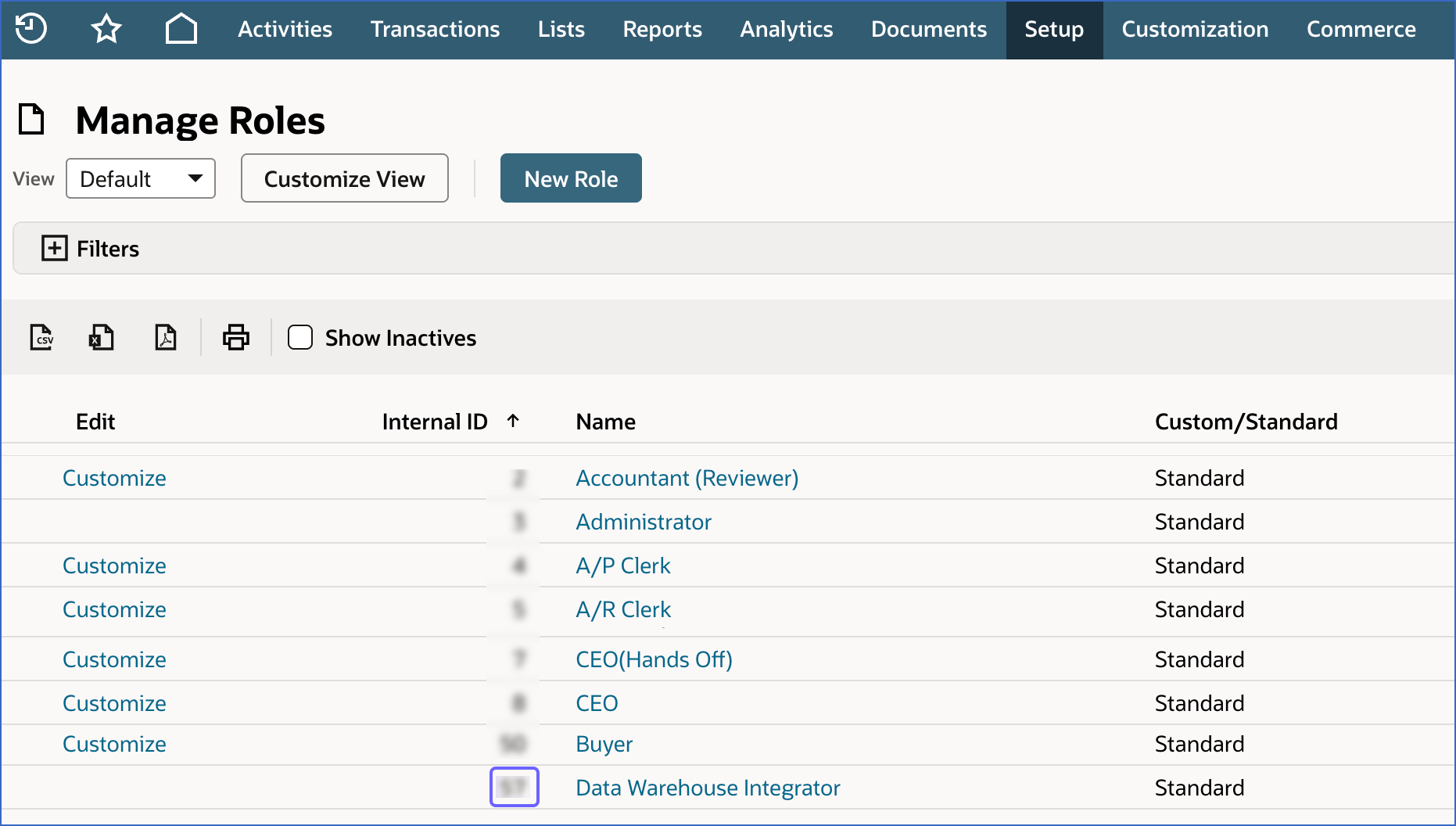This screenshot has width=1456, height=826.
Task: Customize the CEO role row
Action: click(114, 703)
